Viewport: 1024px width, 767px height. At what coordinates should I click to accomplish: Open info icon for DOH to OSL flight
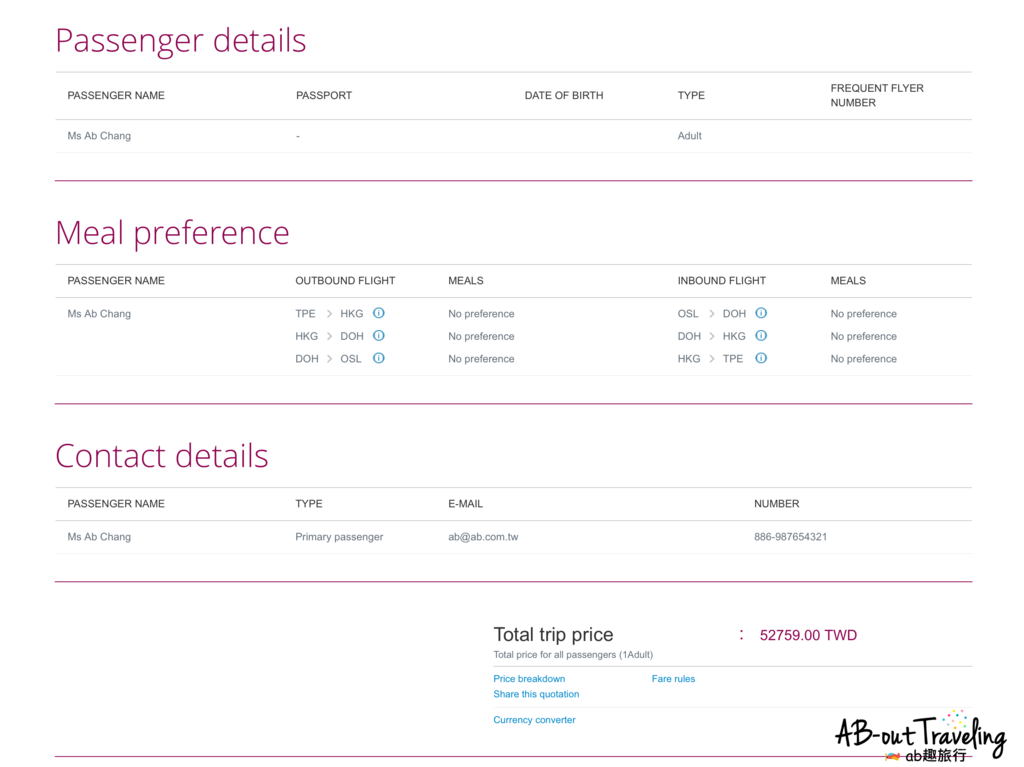(379, 358)
